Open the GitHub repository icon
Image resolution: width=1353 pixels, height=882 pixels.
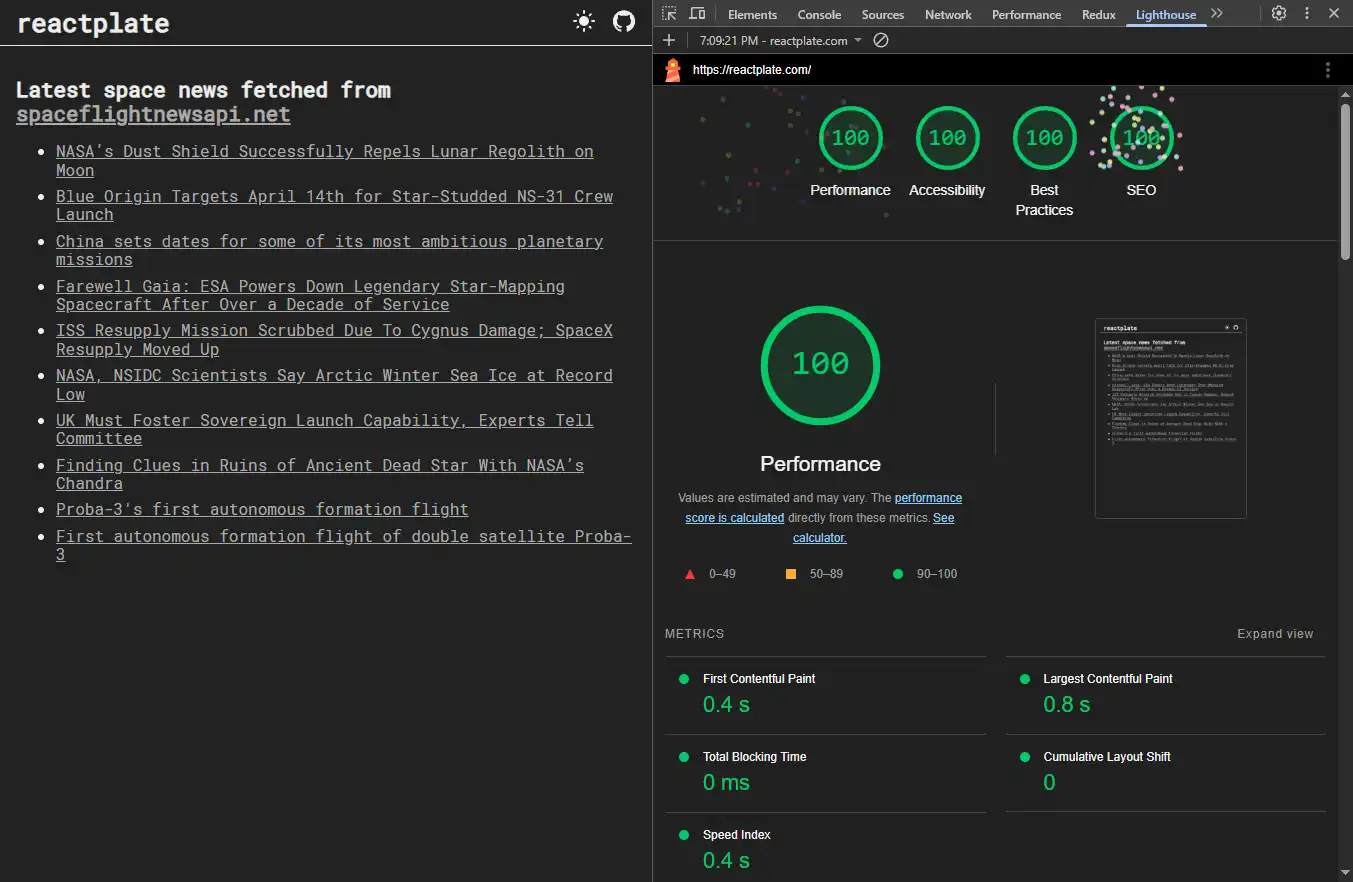[624, 21]
